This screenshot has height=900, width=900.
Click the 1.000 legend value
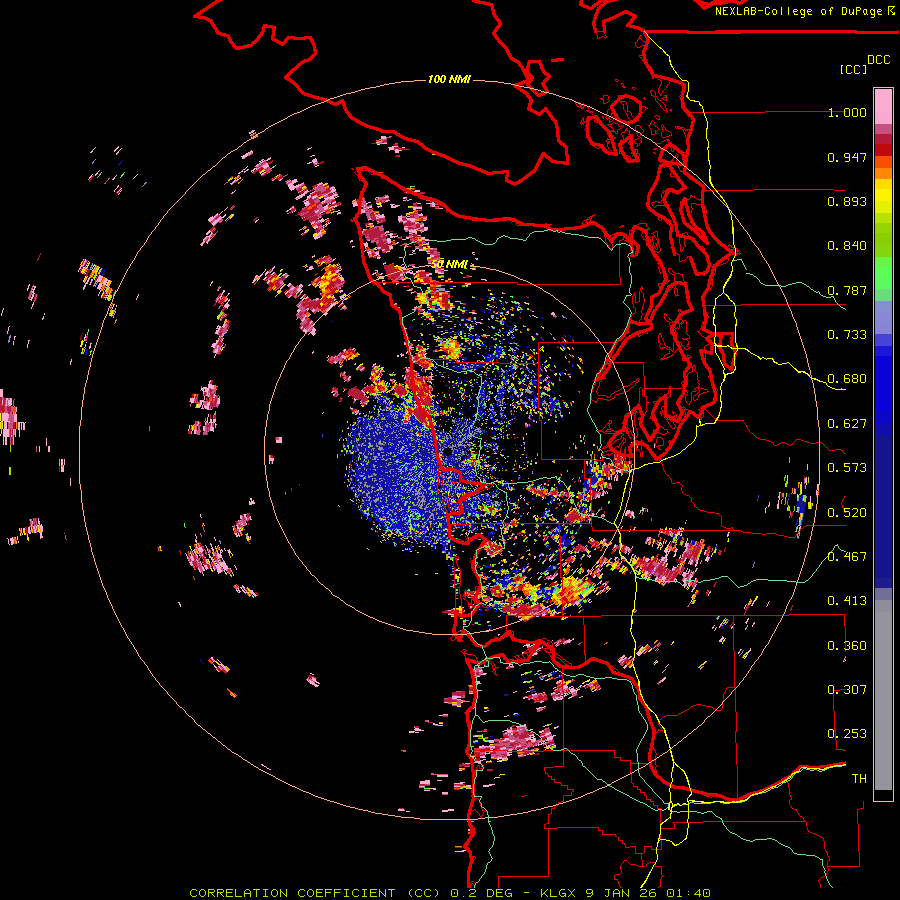coord(847,112)
